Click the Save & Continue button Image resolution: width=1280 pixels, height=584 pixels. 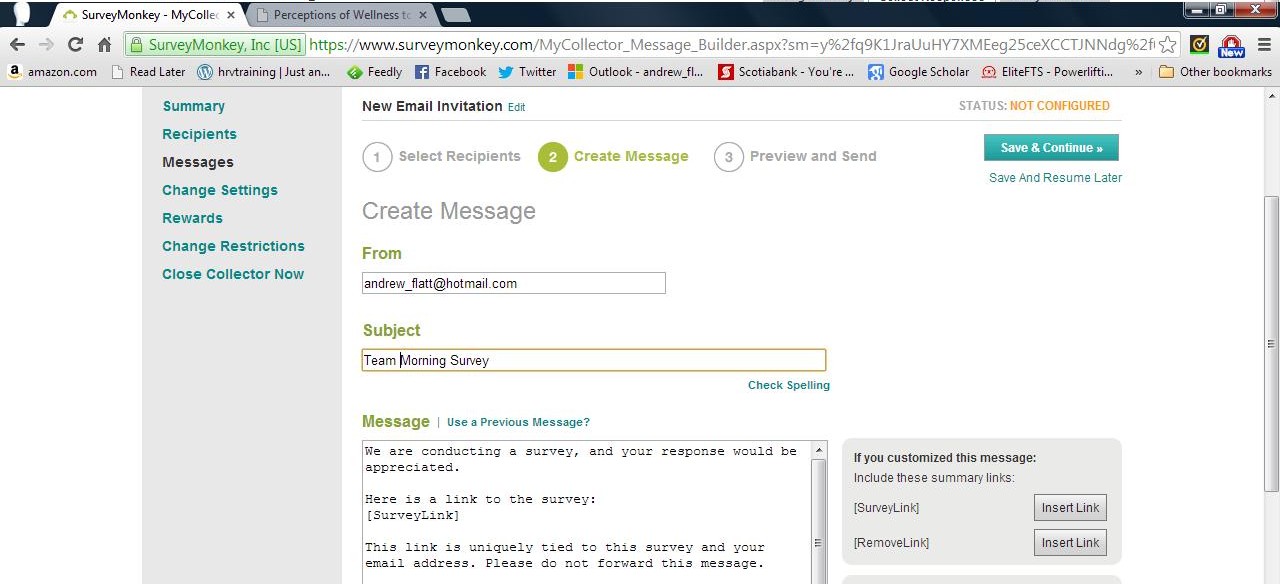(x=1051, y=148)
